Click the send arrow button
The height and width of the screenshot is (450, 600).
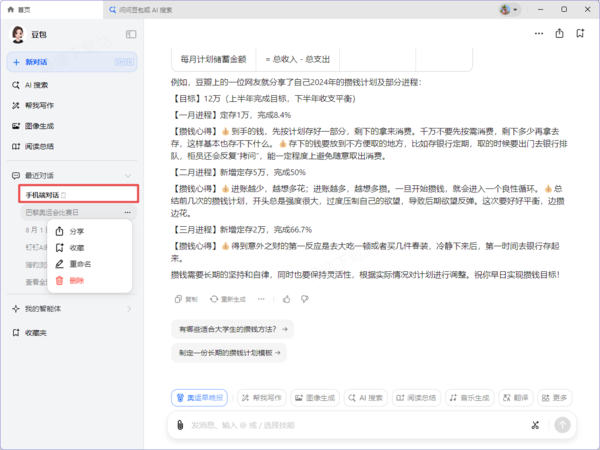[x=562, y=425]
